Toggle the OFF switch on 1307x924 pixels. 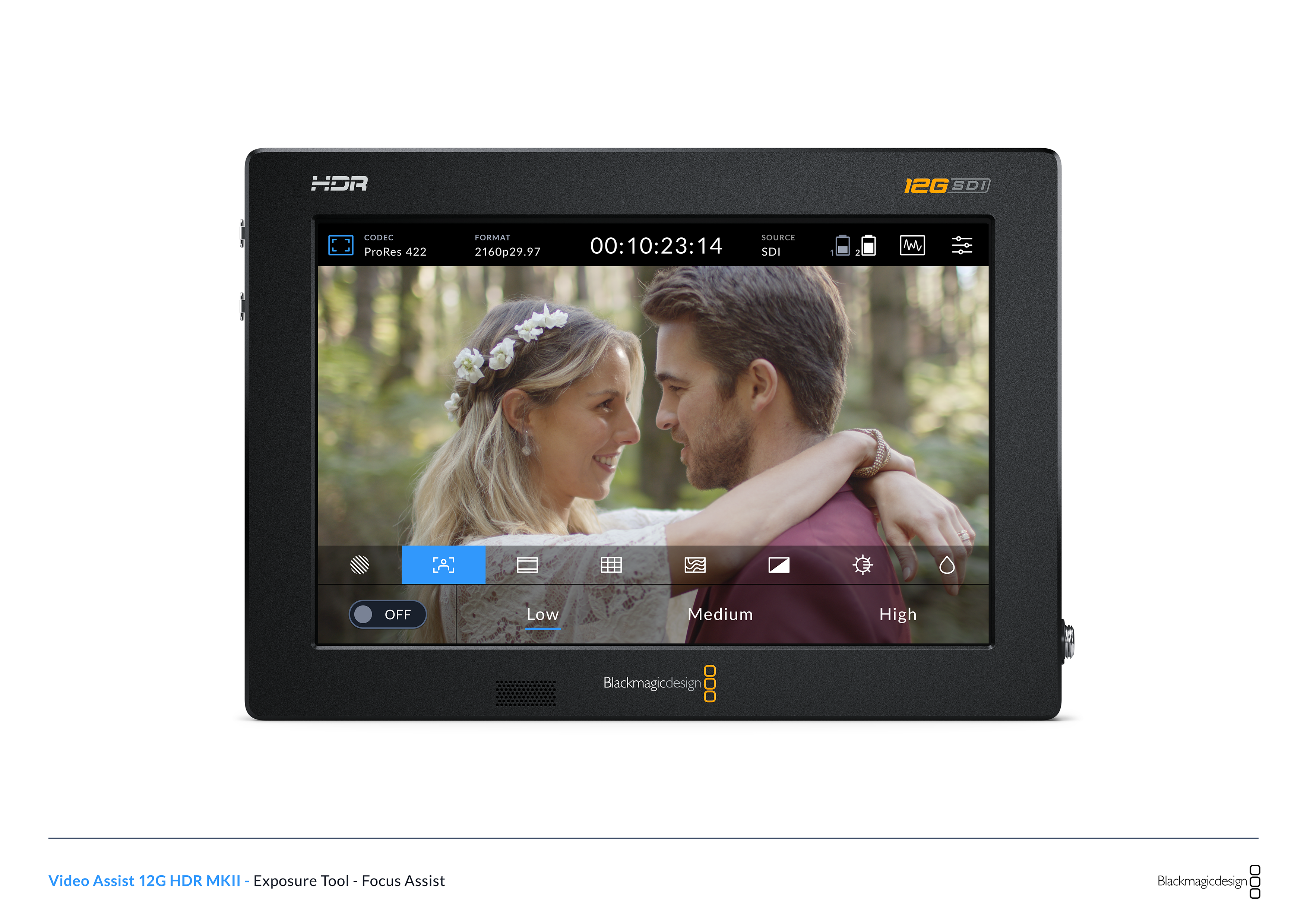[x=387, y=614]
